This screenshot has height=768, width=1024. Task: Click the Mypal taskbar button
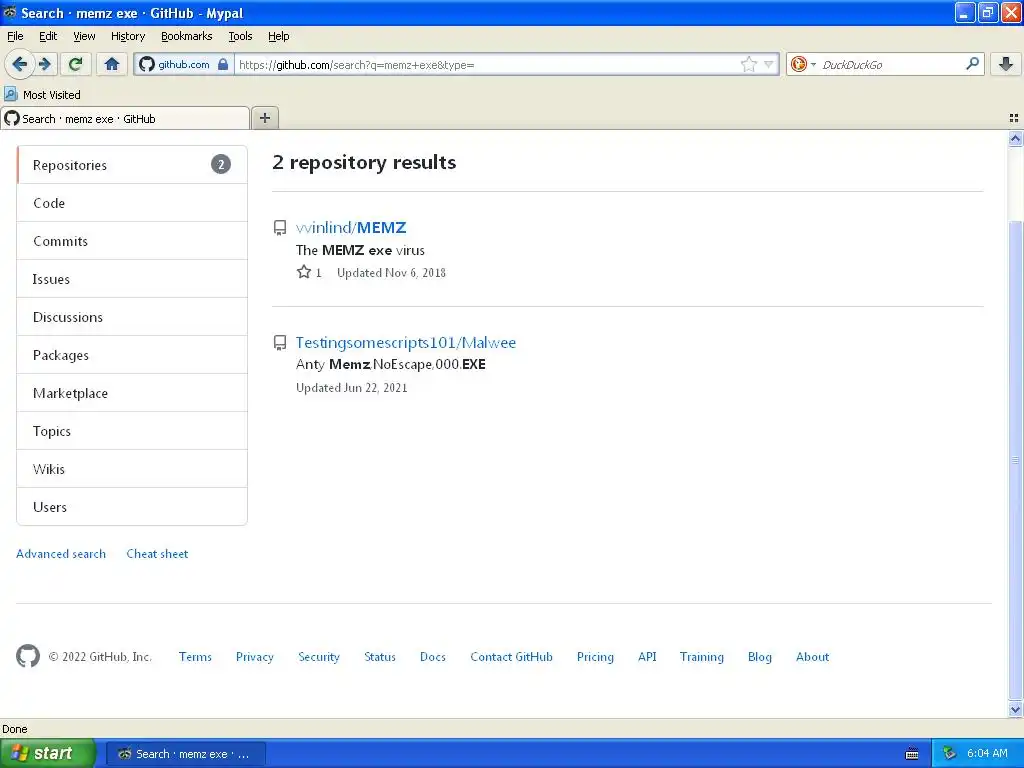click(185, 754)
